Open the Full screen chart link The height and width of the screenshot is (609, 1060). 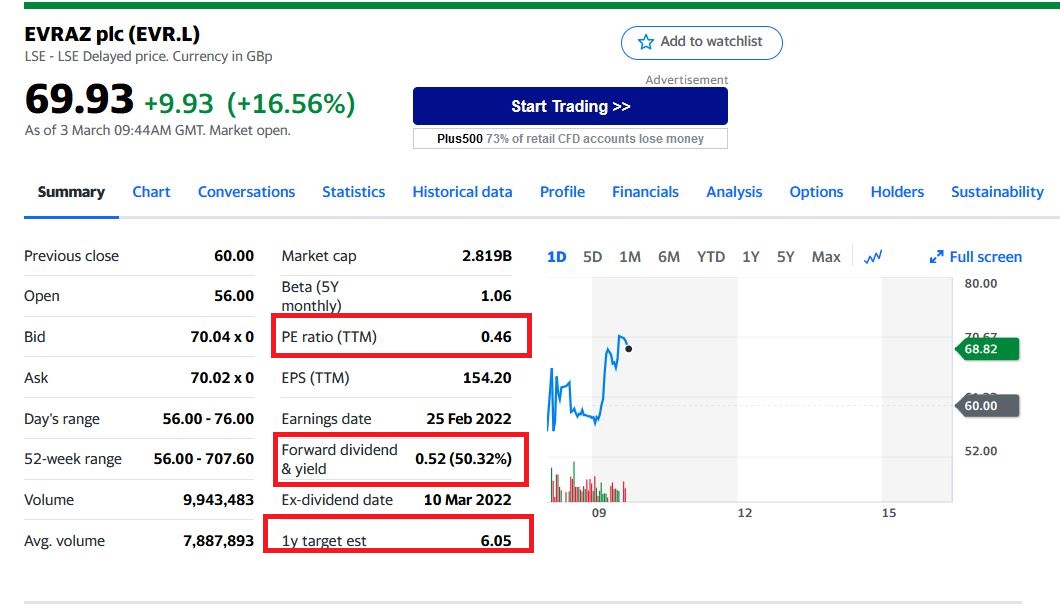click(986, 257)
